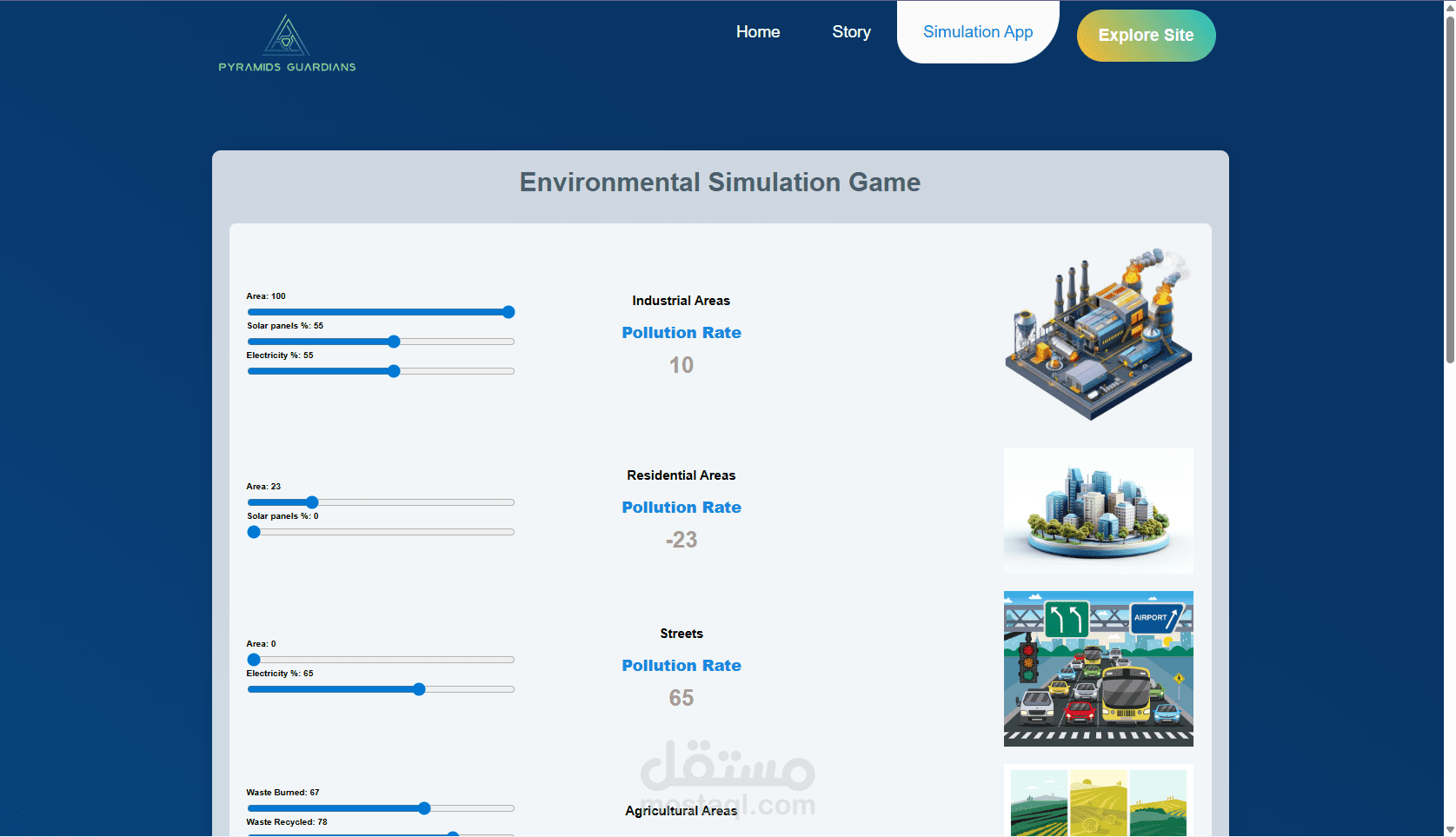Click the 'Electricity %: 55' label
Screen dimensions: 1456x837
pos(280,355)
